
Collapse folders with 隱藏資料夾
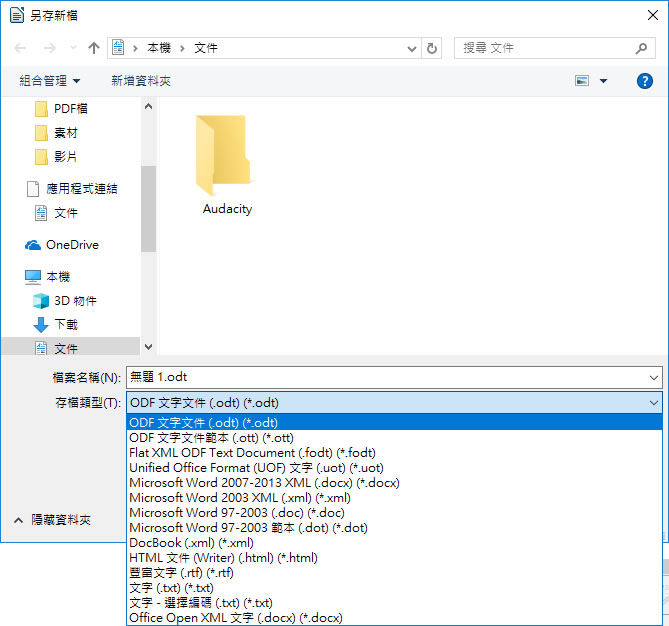pos(52,520)
